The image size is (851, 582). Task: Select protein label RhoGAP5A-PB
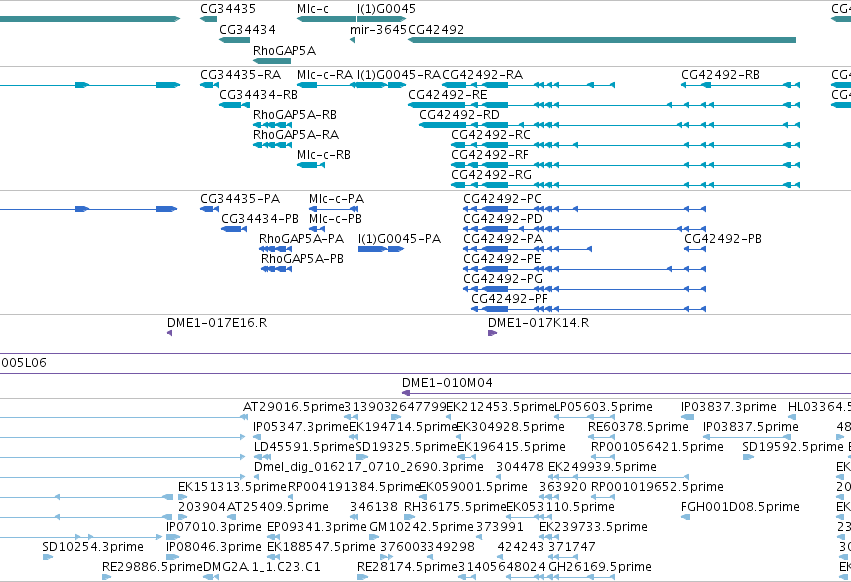tap(302, 259)
